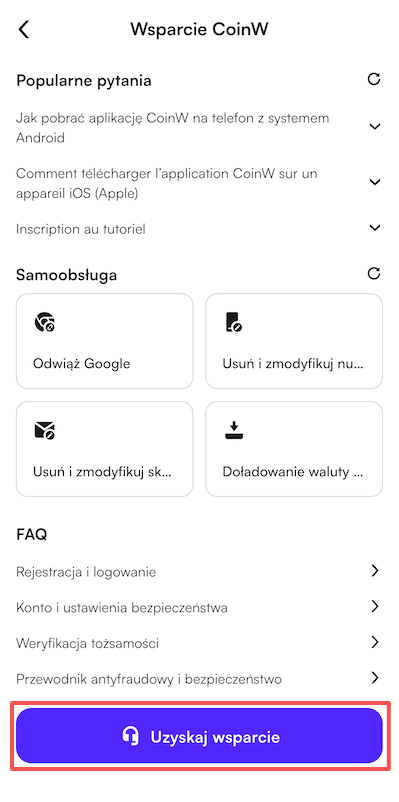Tap the download icon for Doładowanie waluty
The width and height of the screenshot is (399, 802).
tap(234, 431)
